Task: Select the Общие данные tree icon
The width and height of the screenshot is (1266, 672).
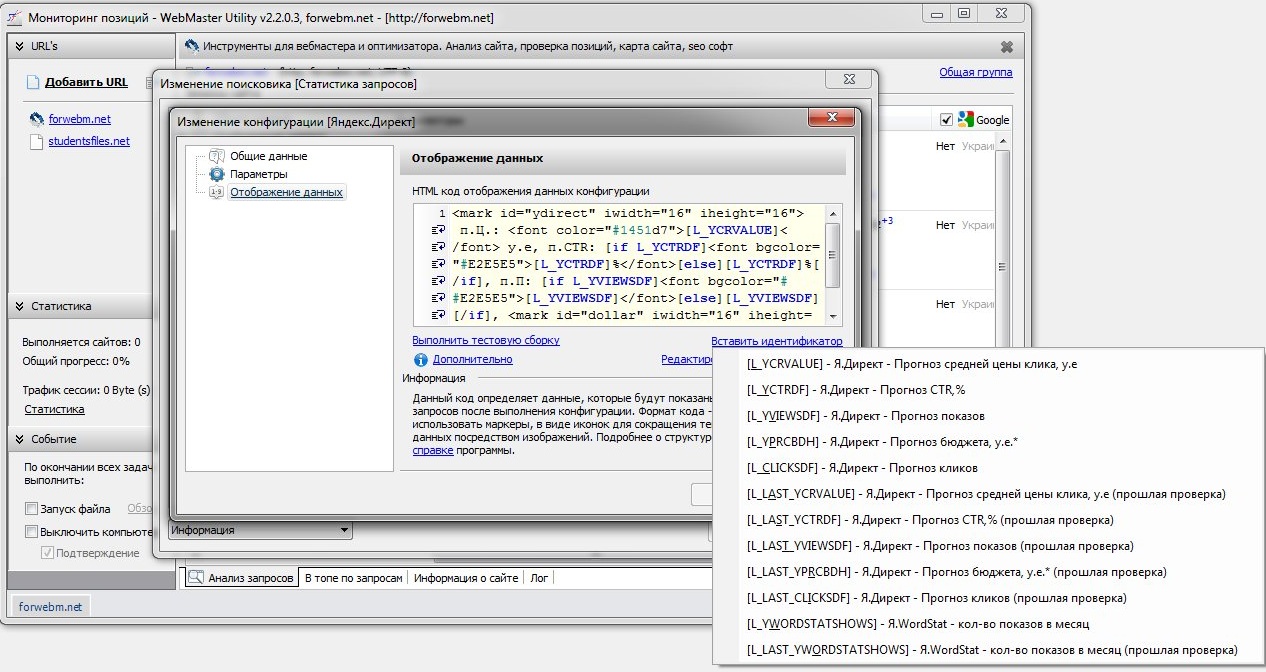Action: click(x=217, y=156)
